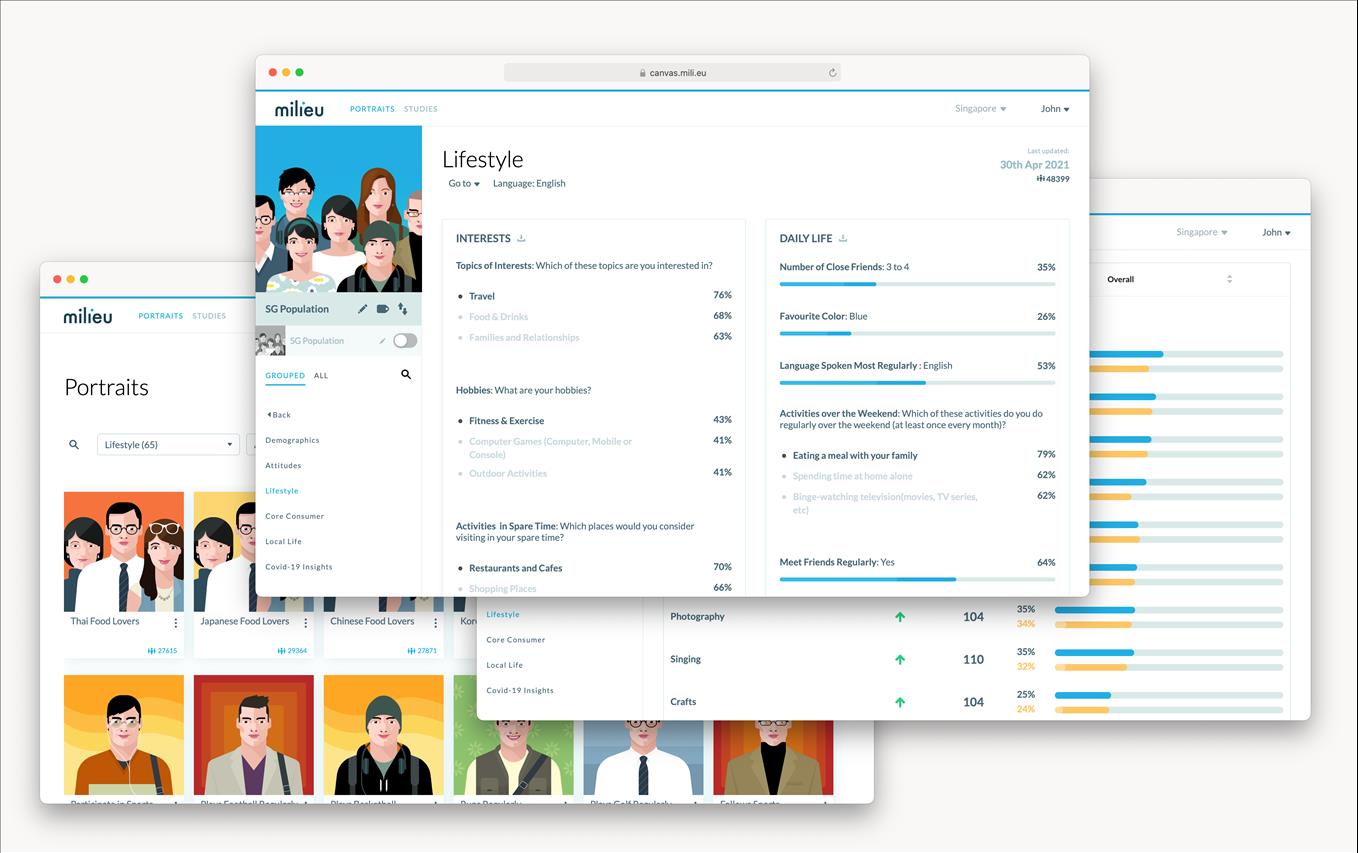This screenshot has height=853, width=1358.
Task: Click the large pencil icon beside SG Population
Action: 362,309
